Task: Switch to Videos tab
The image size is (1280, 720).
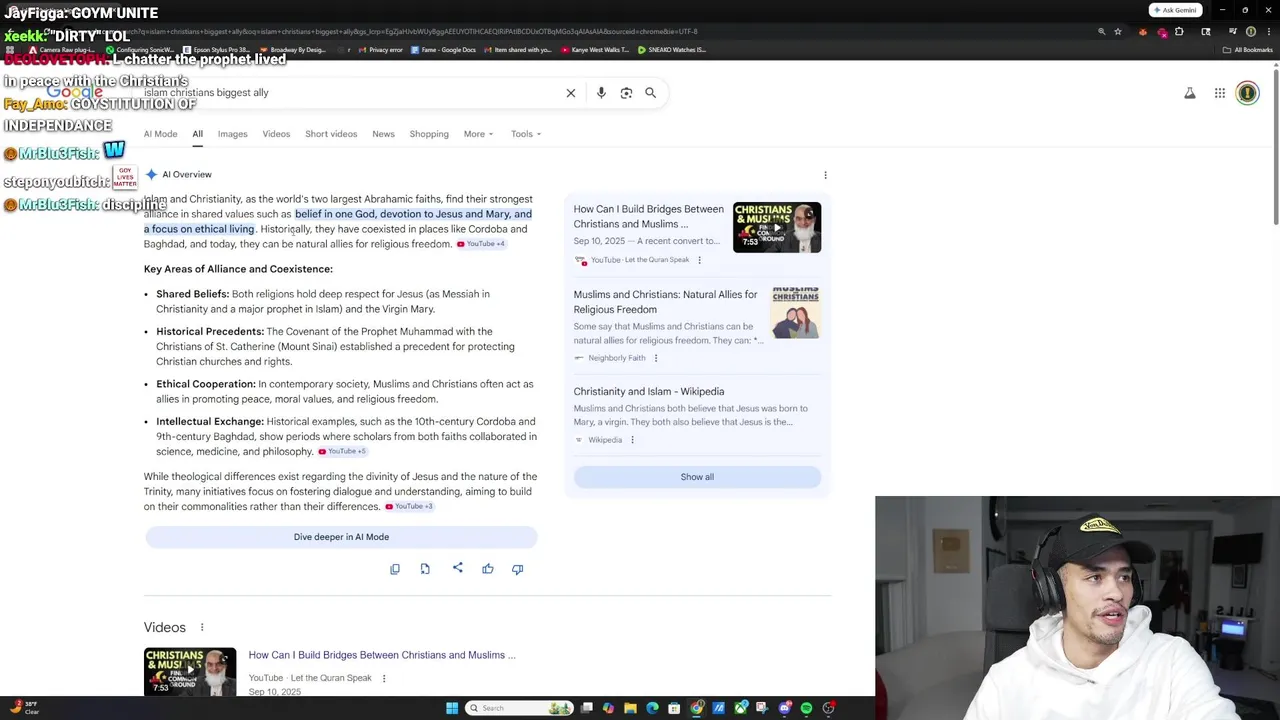Action: point(276,134)
